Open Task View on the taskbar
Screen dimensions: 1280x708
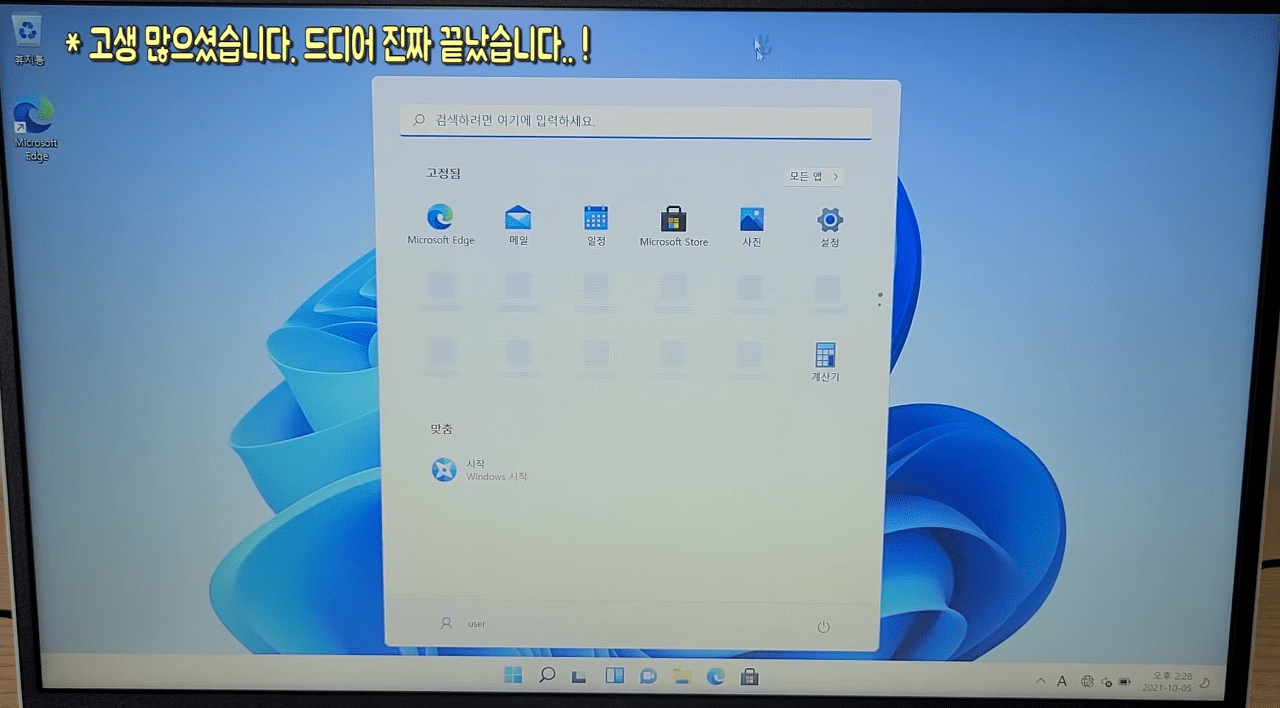pos(579,677)
